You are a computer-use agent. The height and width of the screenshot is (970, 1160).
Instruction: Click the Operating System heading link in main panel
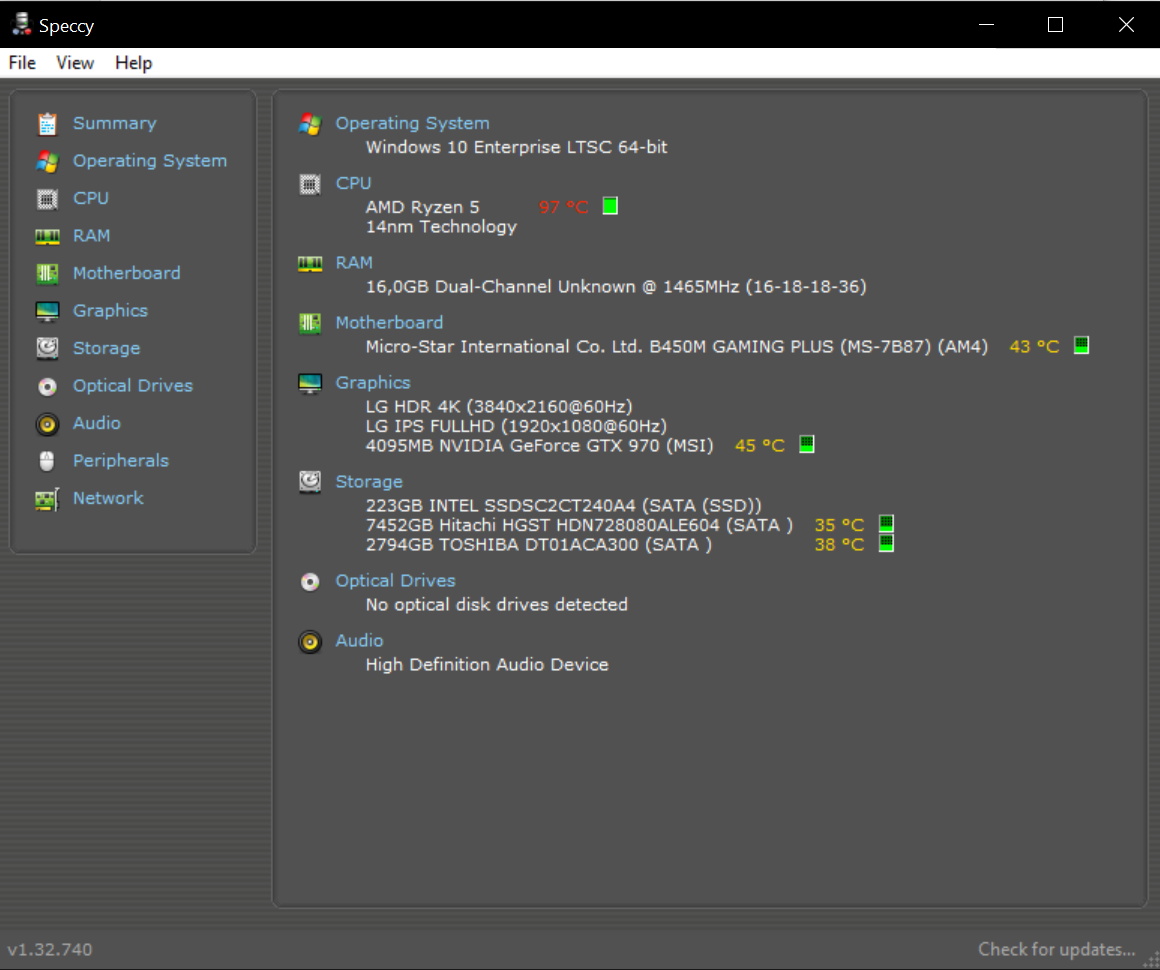tap(412, 124)
